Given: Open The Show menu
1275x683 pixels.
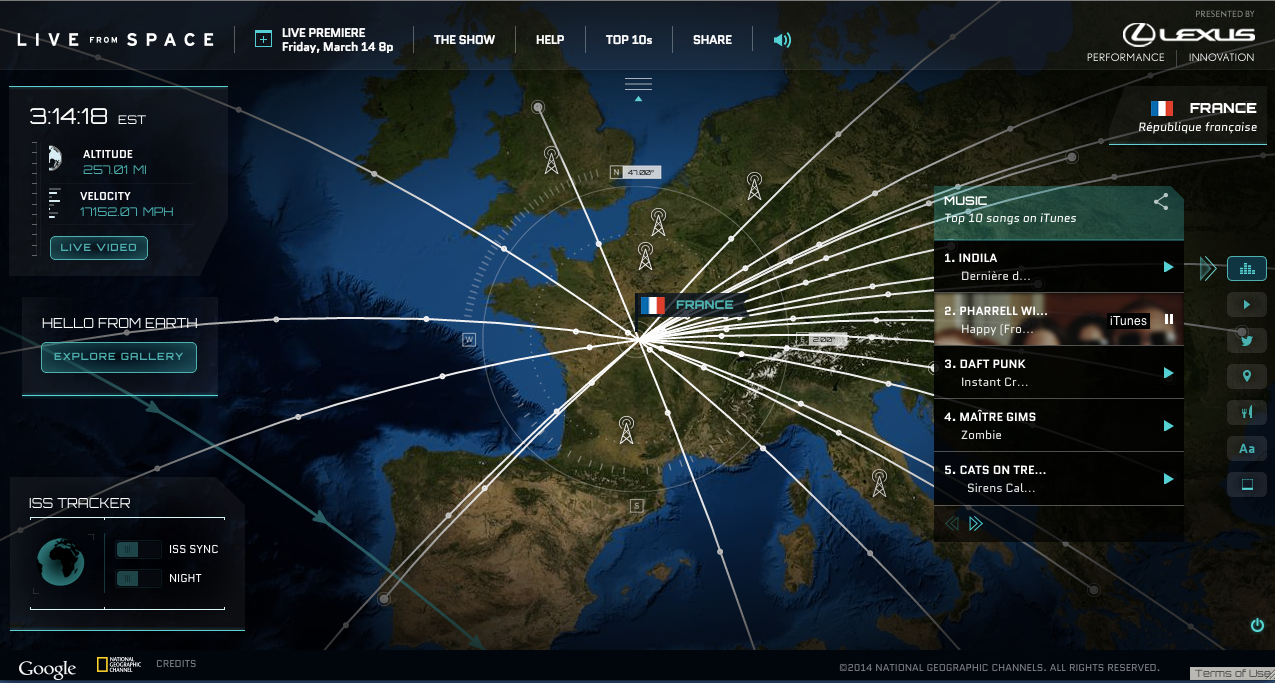Looking at the screenshot, I should tap(464, 40).
